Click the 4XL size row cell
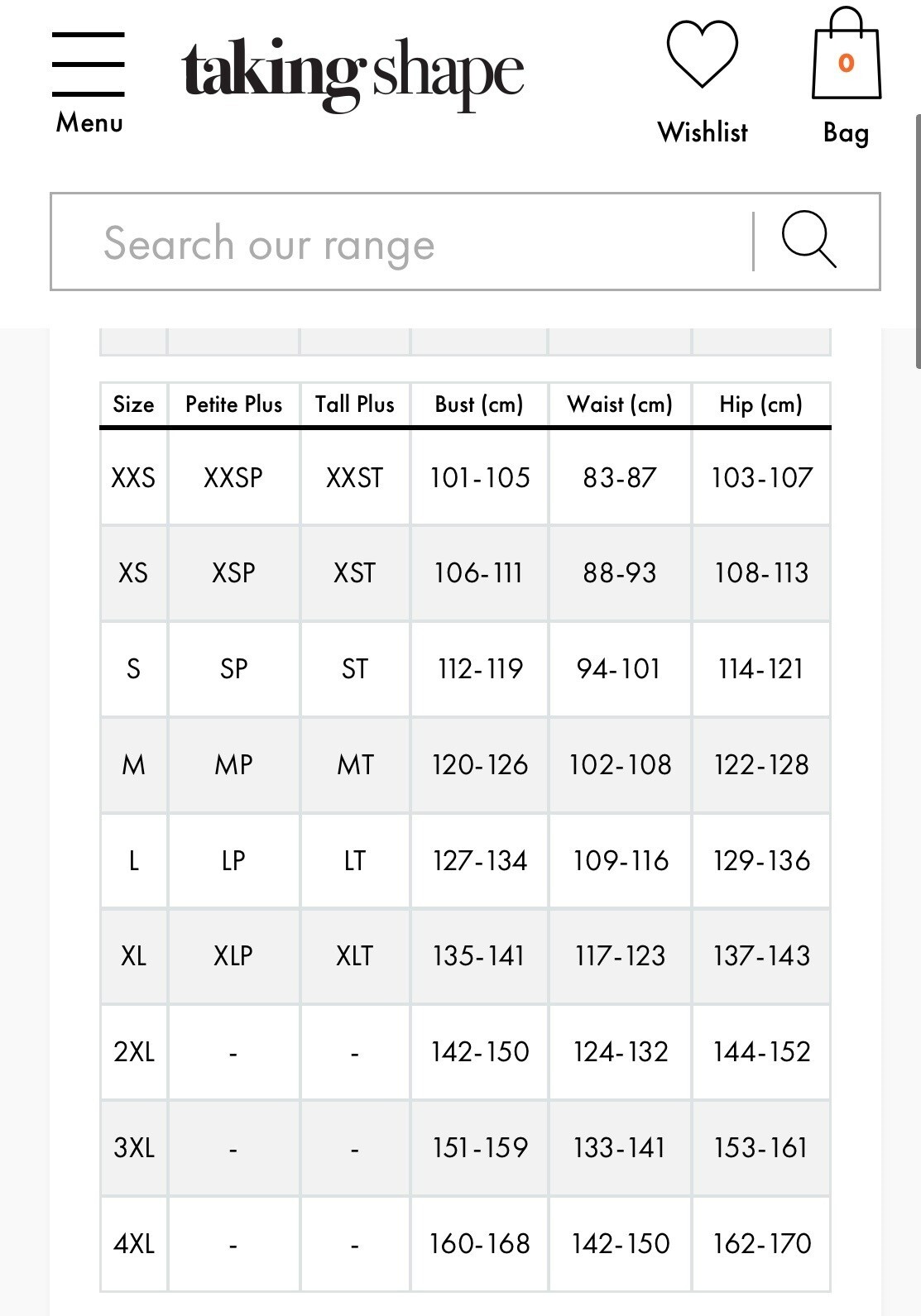This screenshot has width=921, height=1316. tap(133, 1243)
